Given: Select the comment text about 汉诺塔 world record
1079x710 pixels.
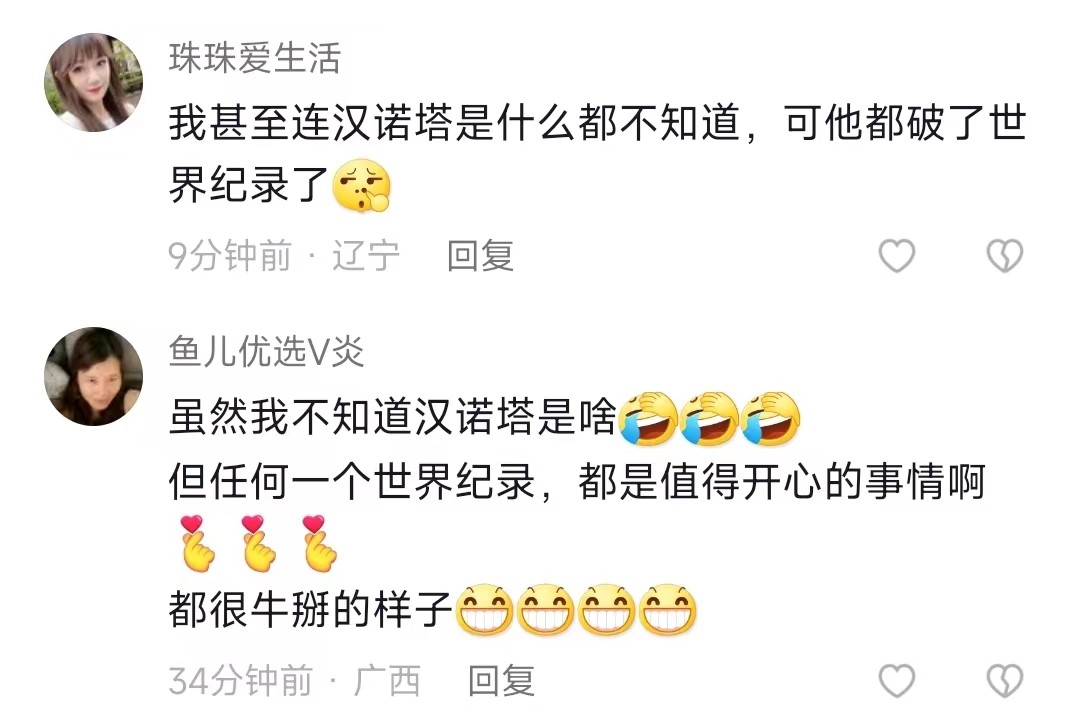Looking at the screenshot, I should (597, 154).
